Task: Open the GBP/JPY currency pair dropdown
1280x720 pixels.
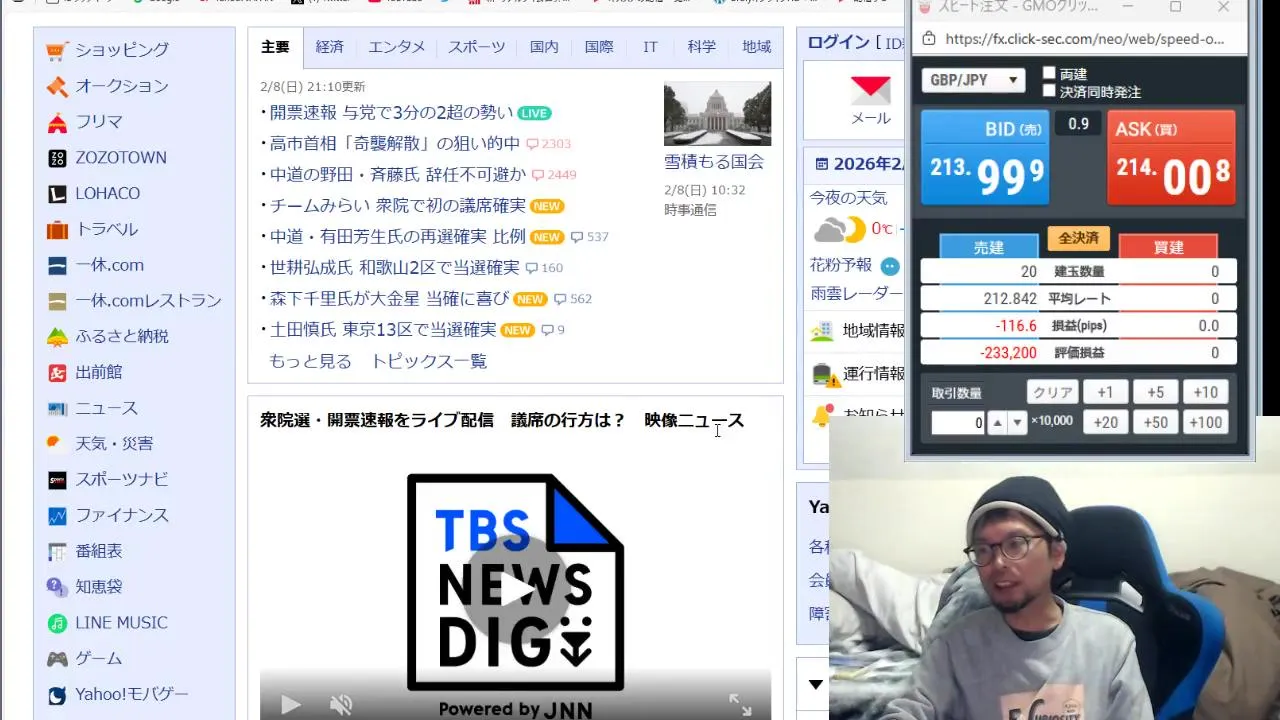Action: (973, 80)
